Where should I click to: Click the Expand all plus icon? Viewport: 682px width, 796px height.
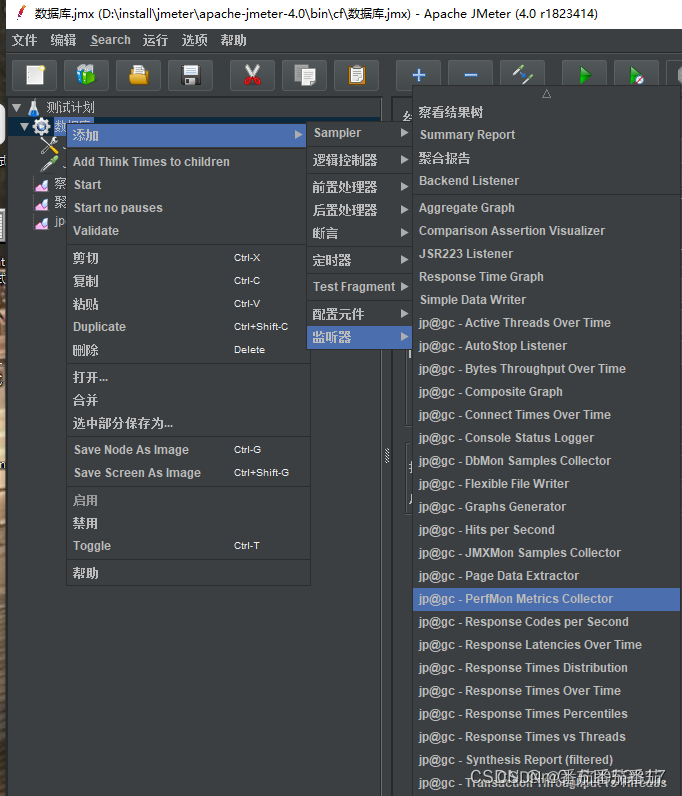click(418, 75)
